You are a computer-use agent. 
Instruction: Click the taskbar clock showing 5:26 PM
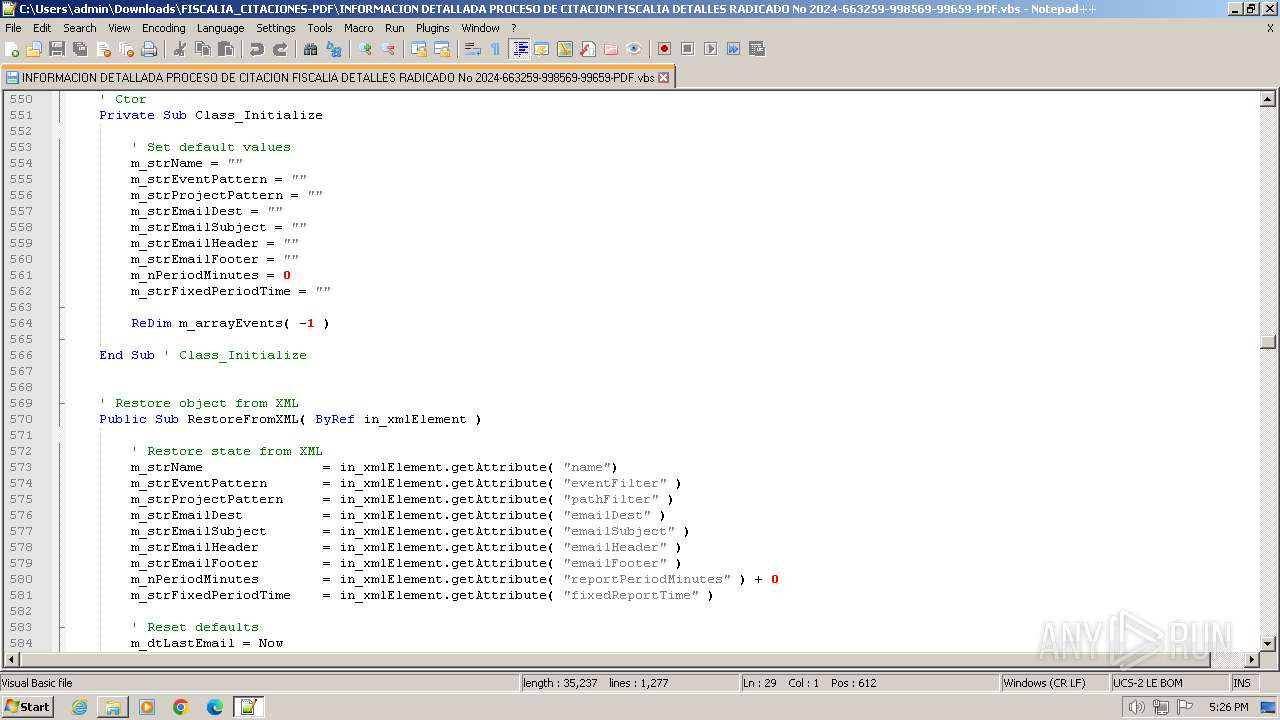(1228, 707)
